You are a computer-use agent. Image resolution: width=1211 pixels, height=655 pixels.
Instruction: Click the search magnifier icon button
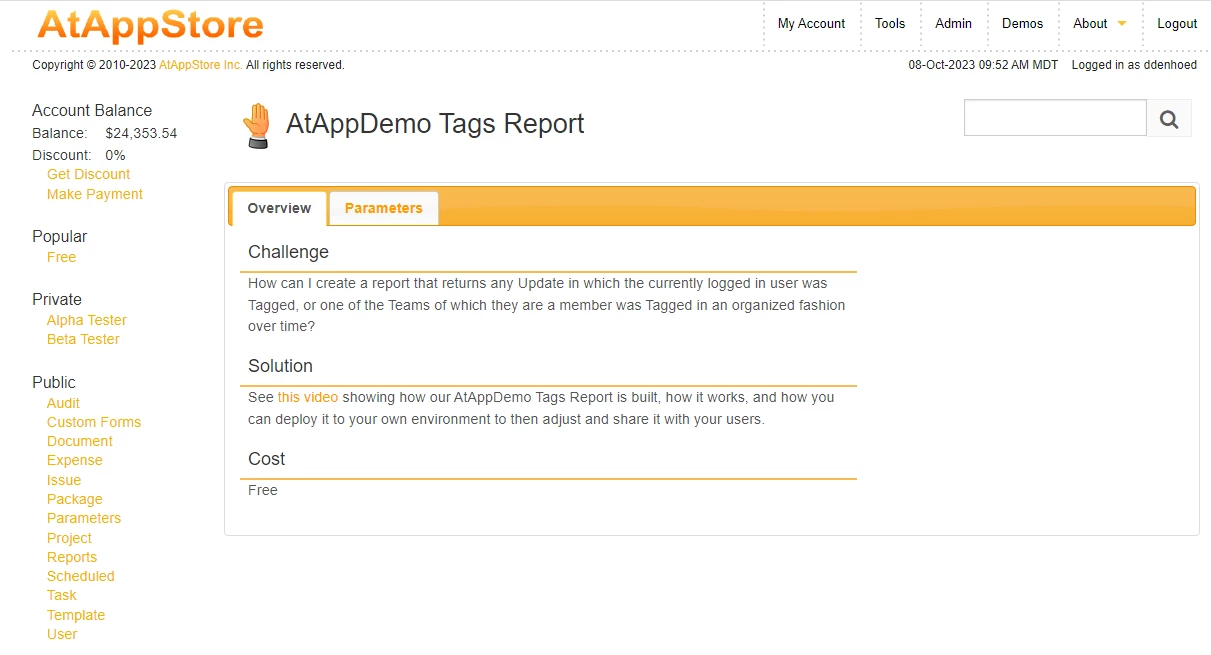click(1169, 119)
